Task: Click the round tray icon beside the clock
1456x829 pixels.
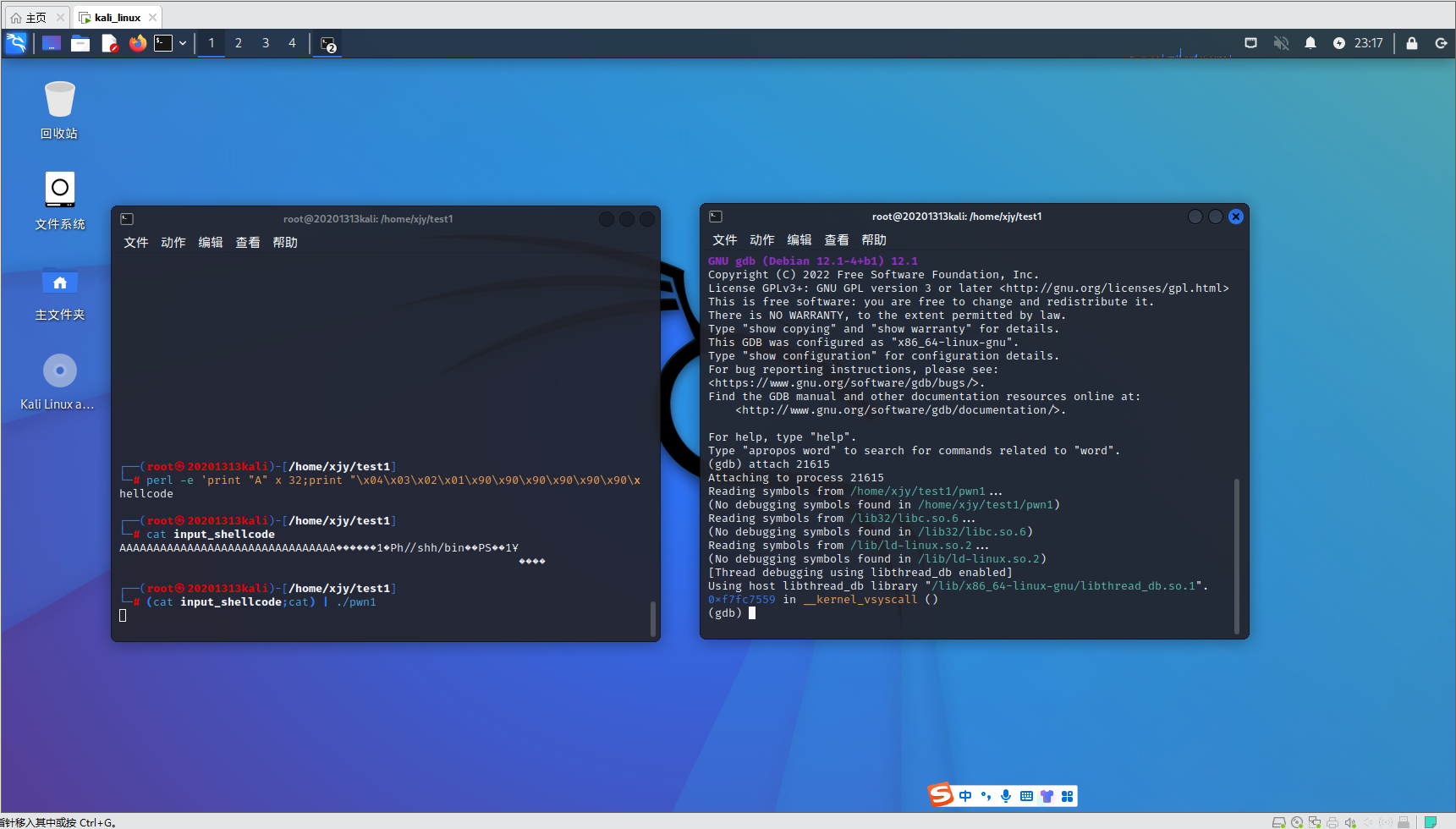Action: [1338, 43]
